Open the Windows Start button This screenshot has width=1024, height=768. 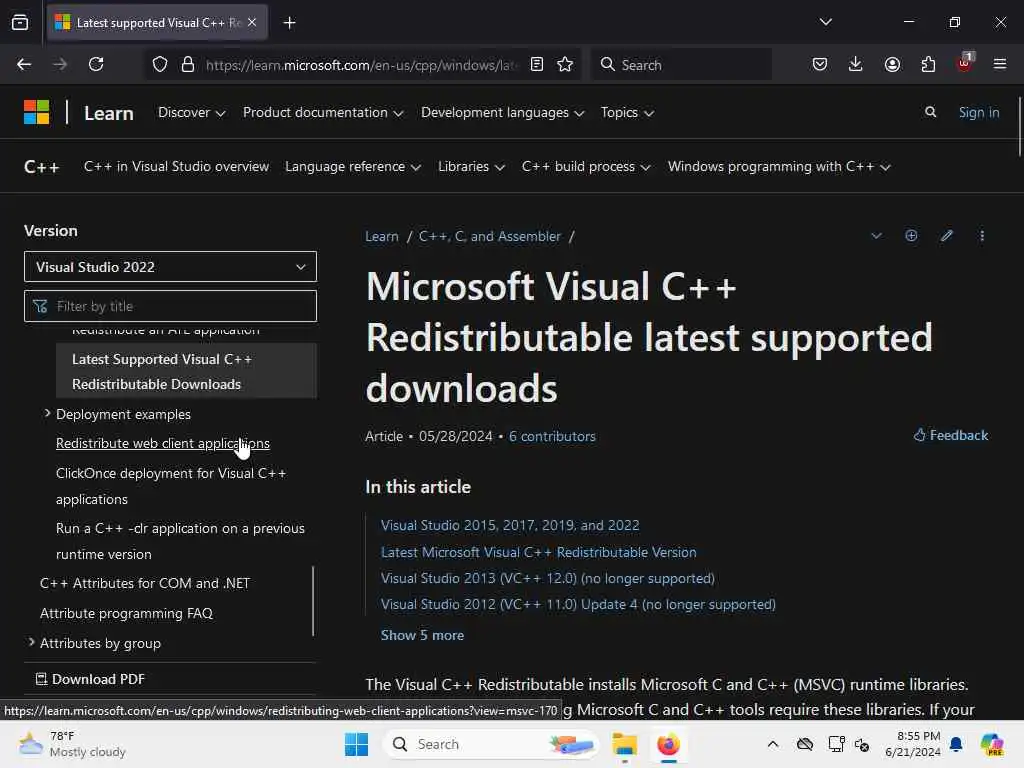[x=356, y=744]
